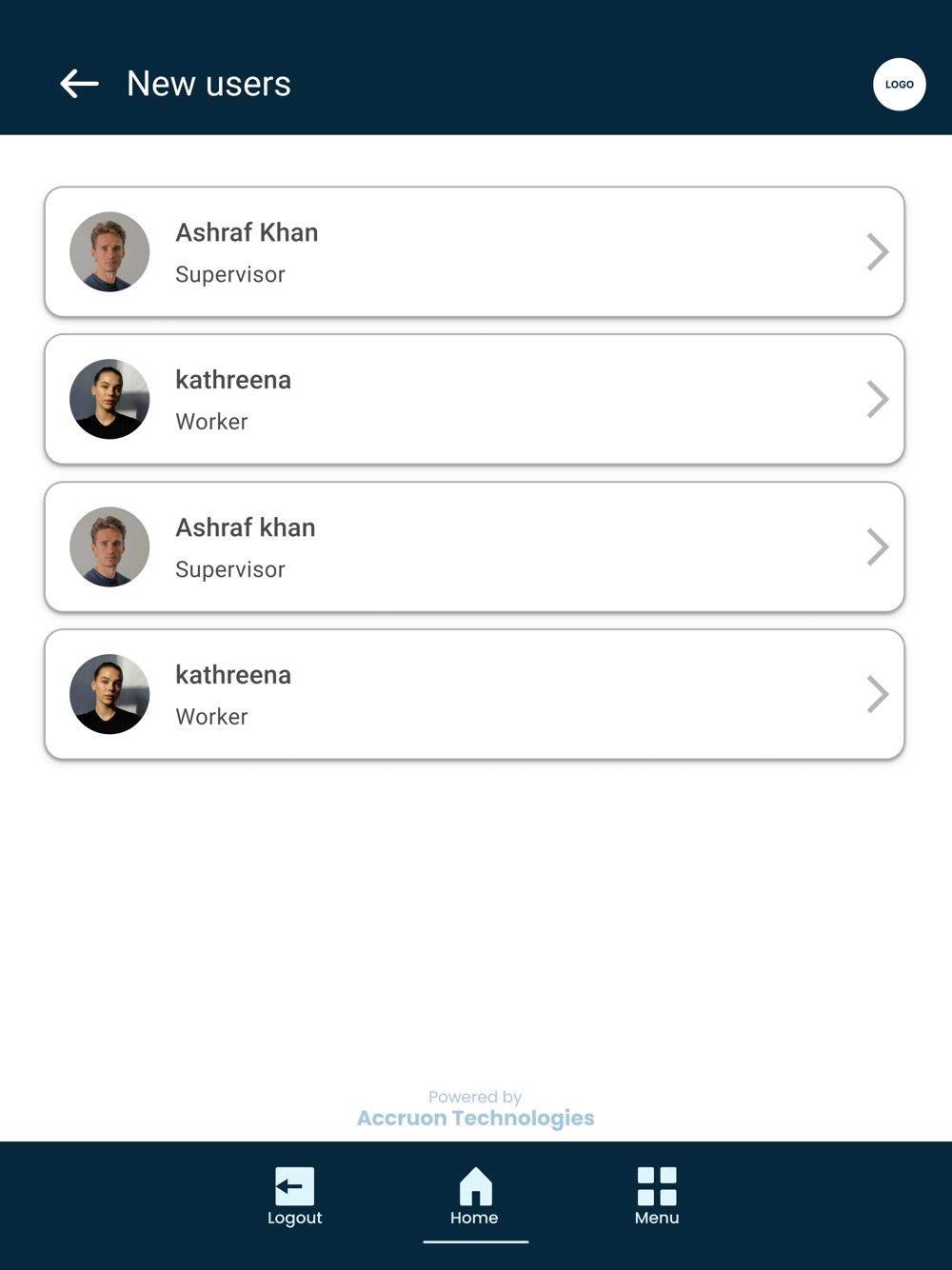Open the Menu grid icon
The image size is (952, 1270).
pos(657,1186)
